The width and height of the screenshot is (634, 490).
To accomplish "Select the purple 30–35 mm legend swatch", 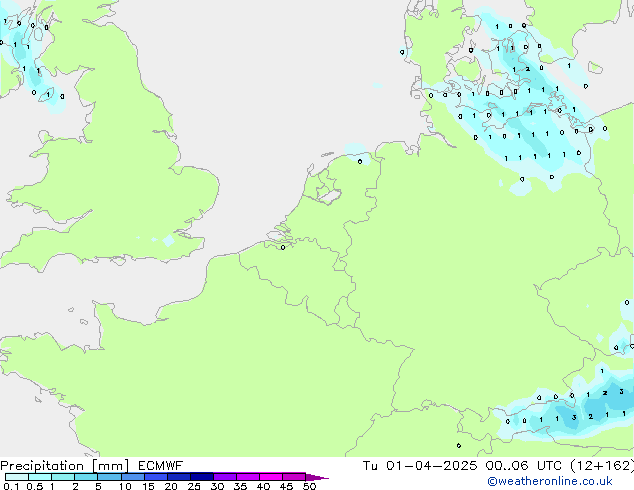I will point(224,477).
